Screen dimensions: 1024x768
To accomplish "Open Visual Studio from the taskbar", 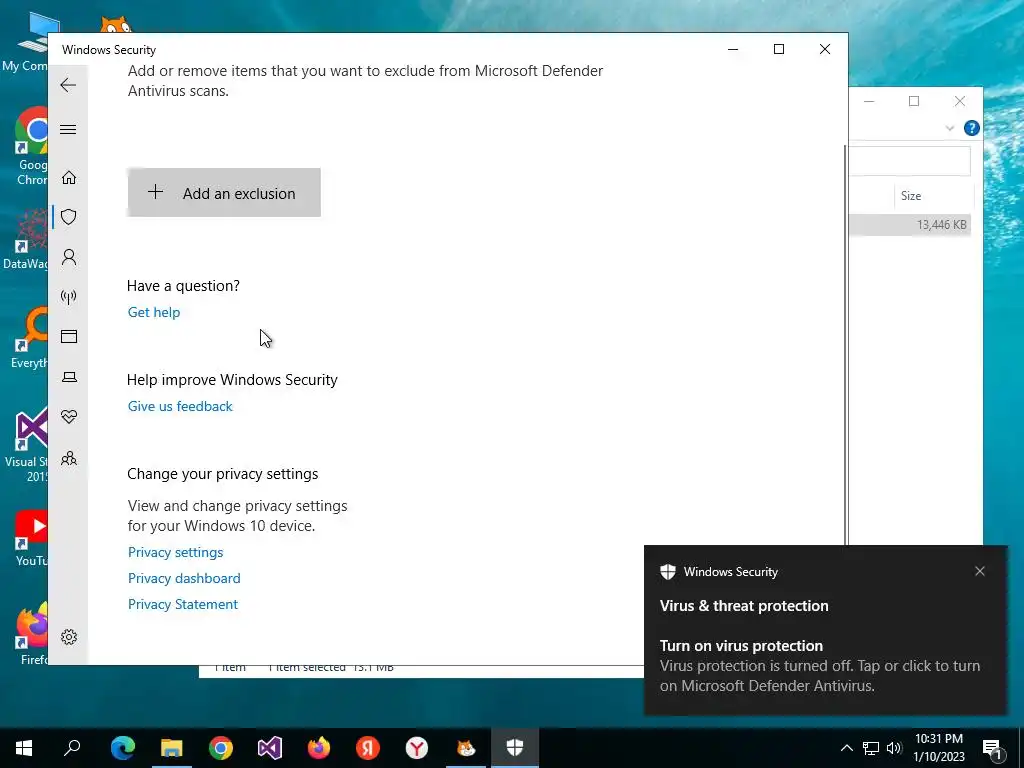I will tap(270, 748).
